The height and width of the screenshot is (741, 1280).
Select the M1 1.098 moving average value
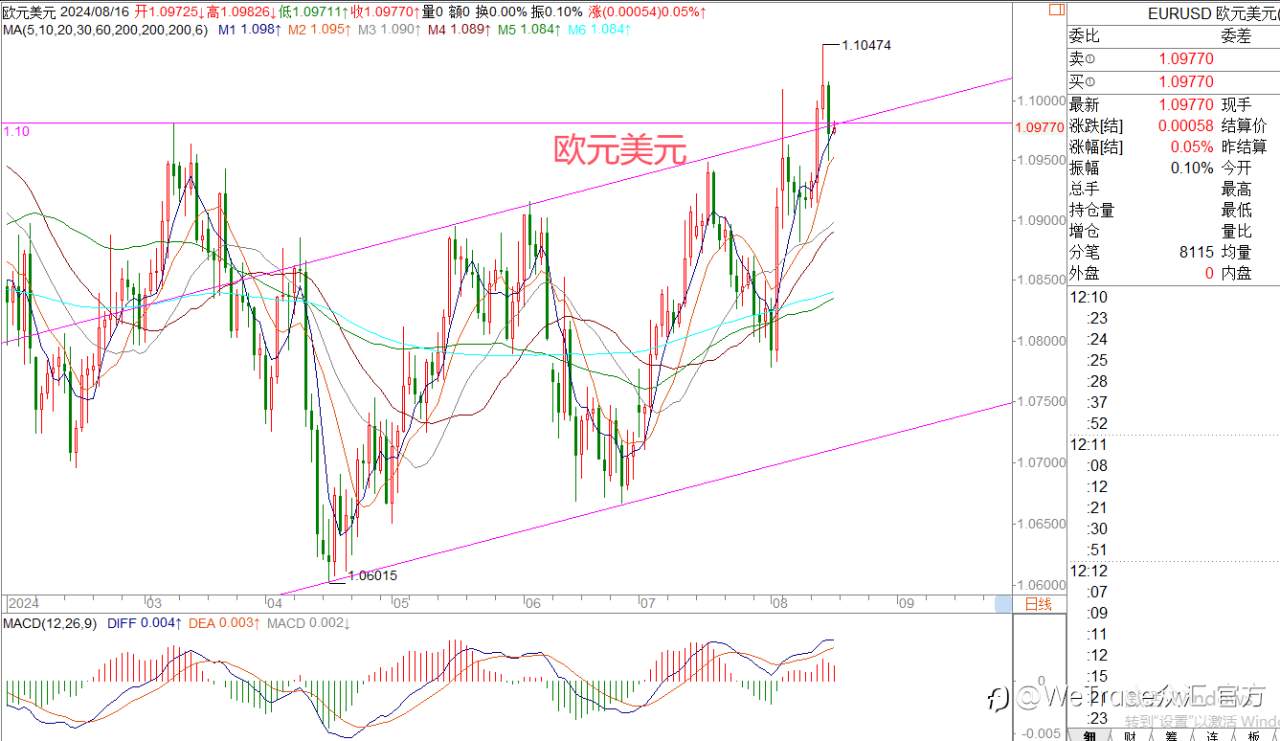[x=250, y=30]
